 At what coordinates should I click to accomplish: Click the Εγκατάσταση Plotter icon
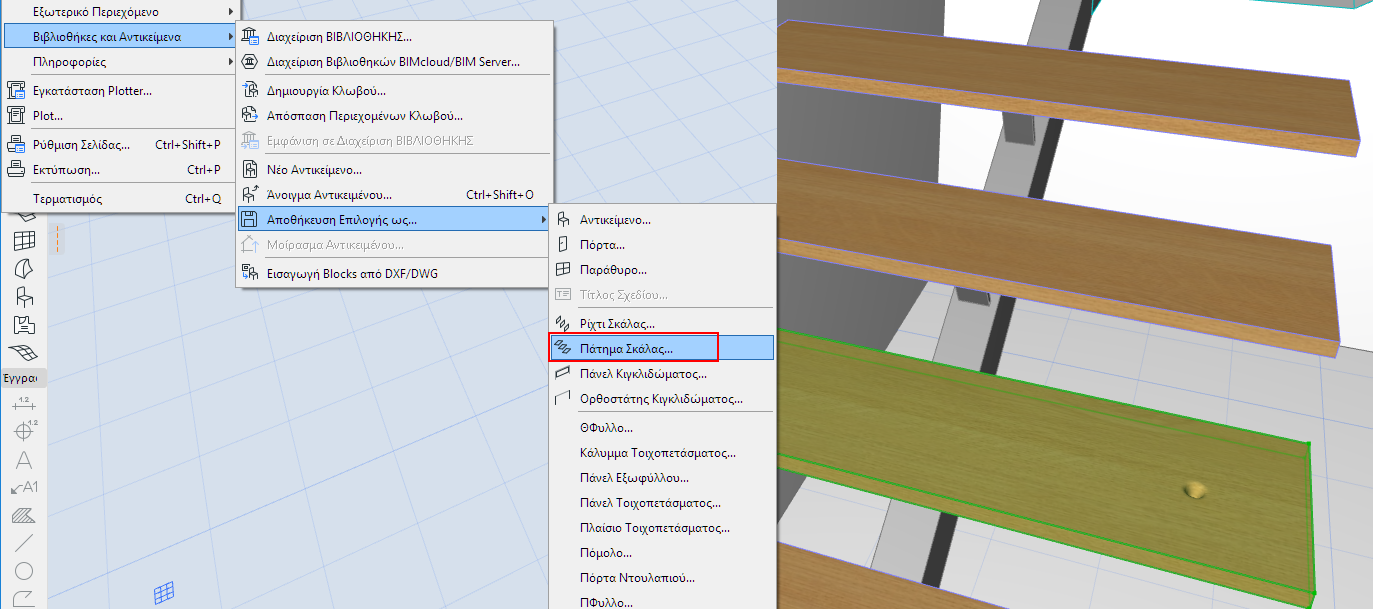(16, 91)
